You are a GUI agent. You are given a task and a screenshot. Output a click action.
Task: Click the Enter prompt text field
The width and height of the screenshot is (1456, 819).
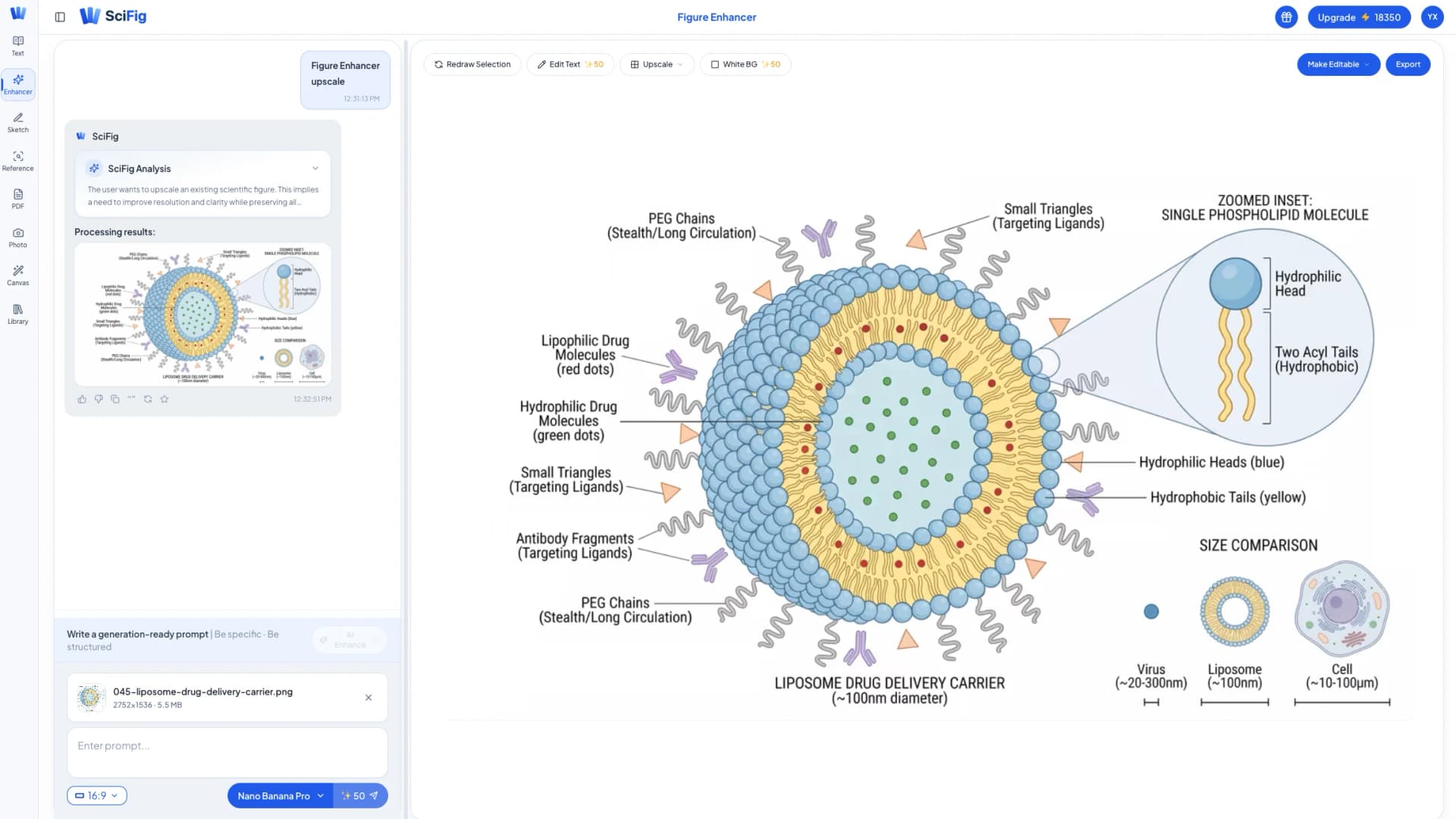tap(227, 752)
